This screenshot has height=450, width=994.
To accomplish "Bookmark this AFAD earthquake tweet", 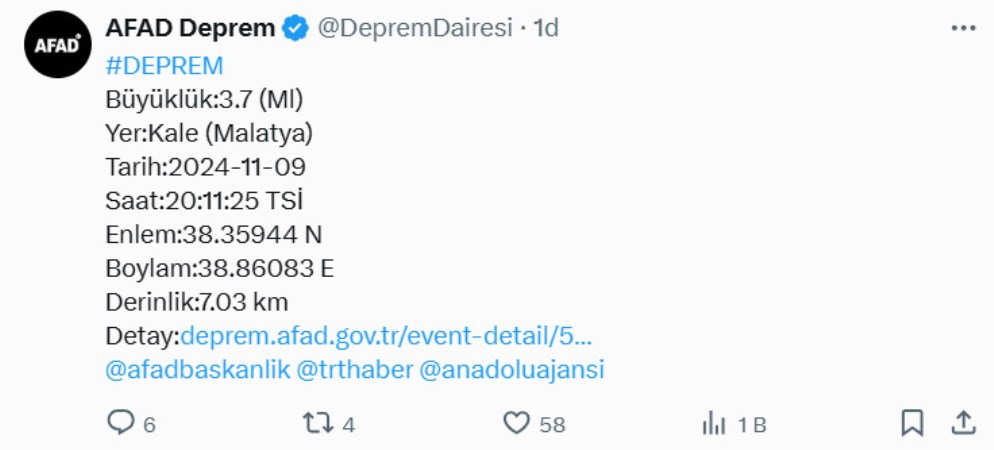I will point(912,424).
